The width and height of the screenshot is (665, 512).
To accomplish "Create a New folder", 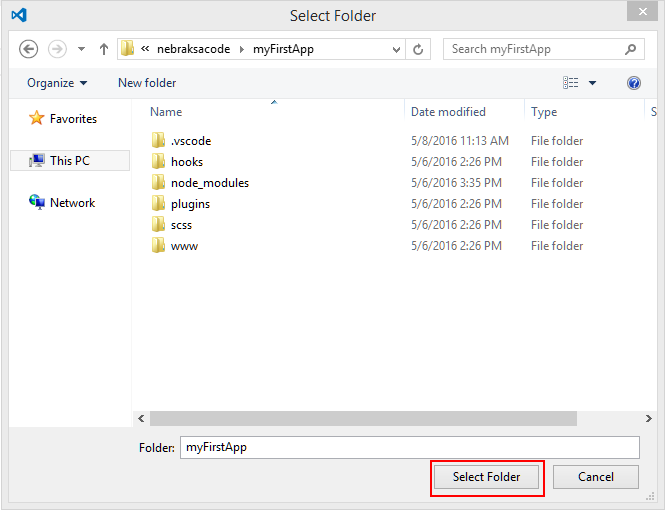I will click(x=147, y=83).
